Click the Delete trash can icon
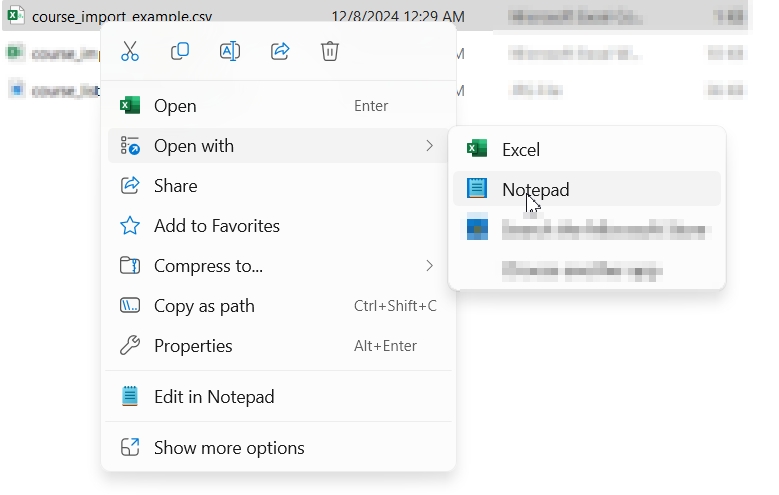Image resolution: width=779 pixels, height=495 pixels. point(330,51)
